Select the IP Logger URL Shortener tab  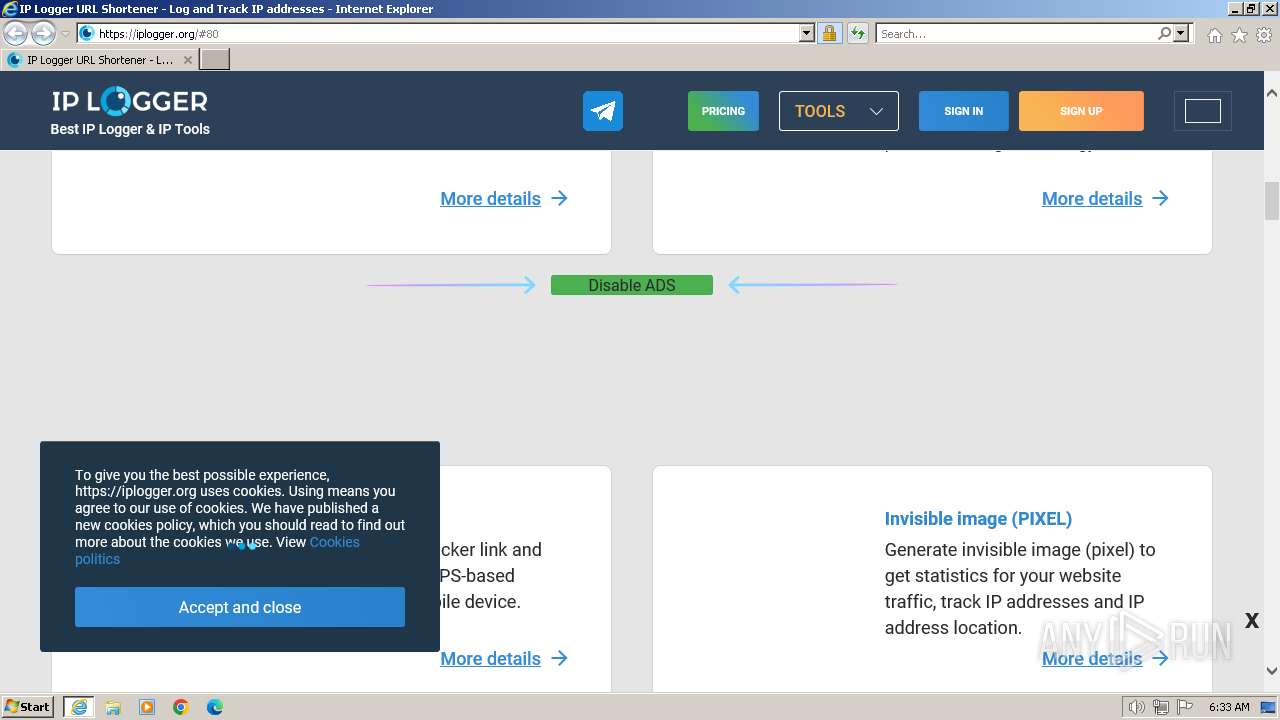[100, 60]
